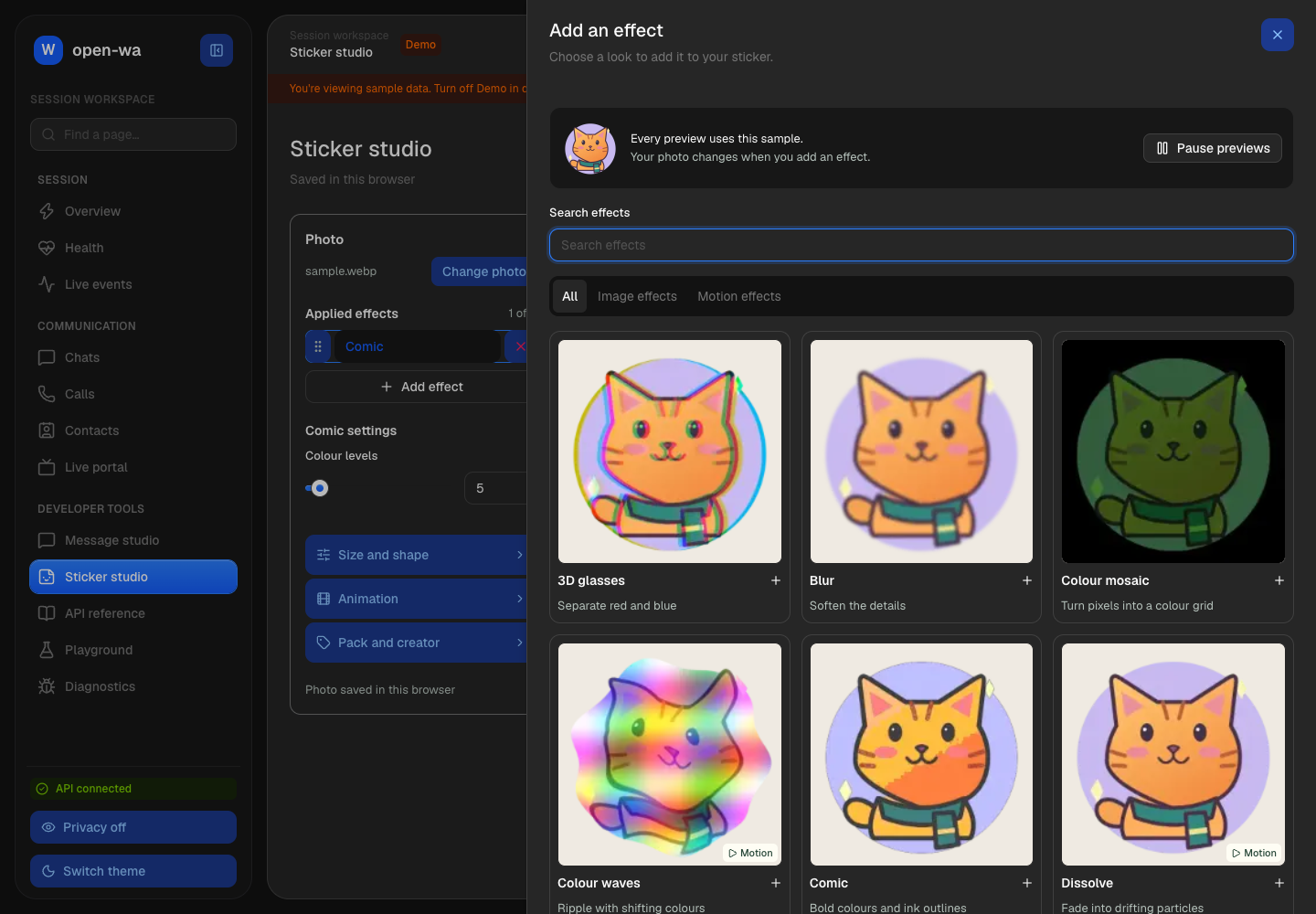The image size is (1316, 914).
Task: Add the Colour waves effect plus icon
Action: [x=776, y=883]
